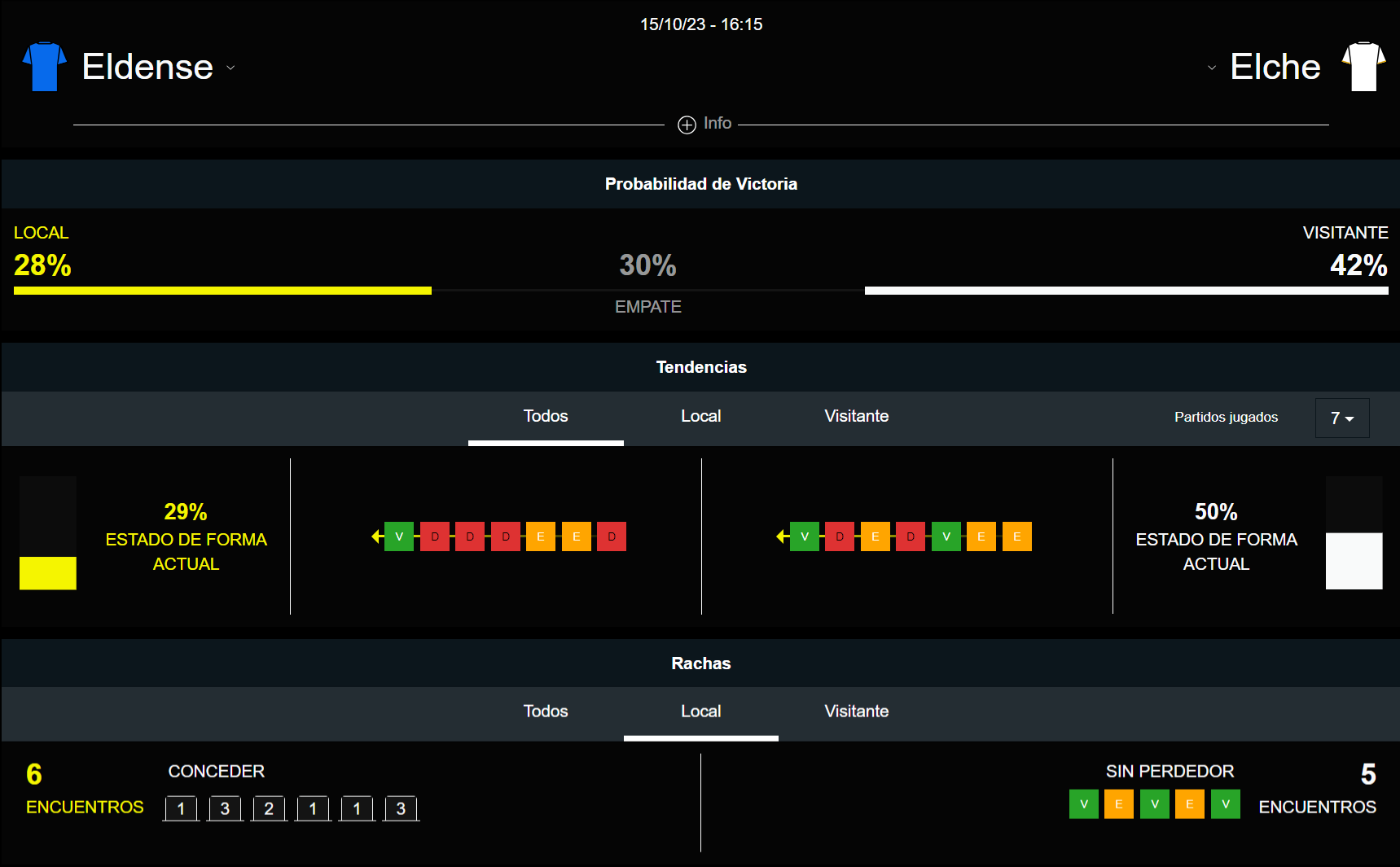The width and height of the screenshot is (1400, 867).
Task: Click the 42% Visitante probability value
Action: pos(1358,265)
